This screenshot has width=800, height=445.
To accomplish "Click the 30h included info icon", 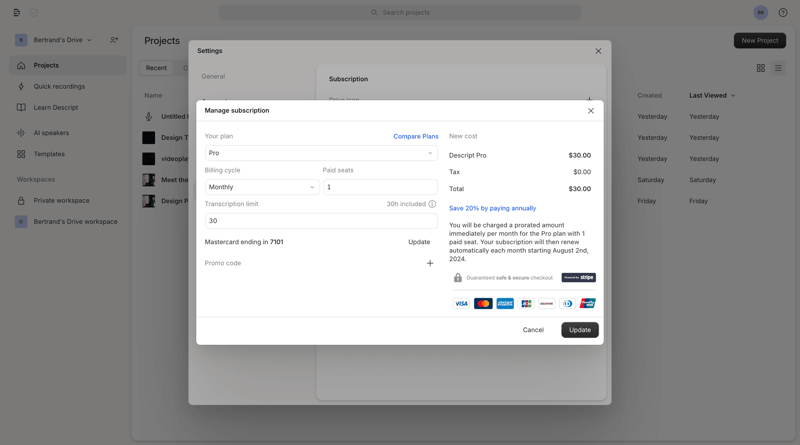I will tap(432, 204).
